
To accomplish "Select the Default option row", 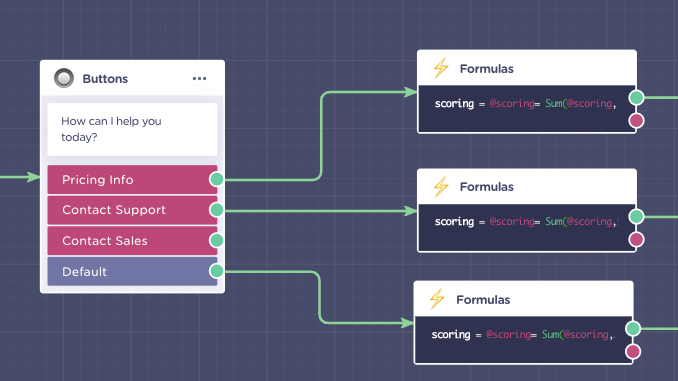I will point(132,272).
